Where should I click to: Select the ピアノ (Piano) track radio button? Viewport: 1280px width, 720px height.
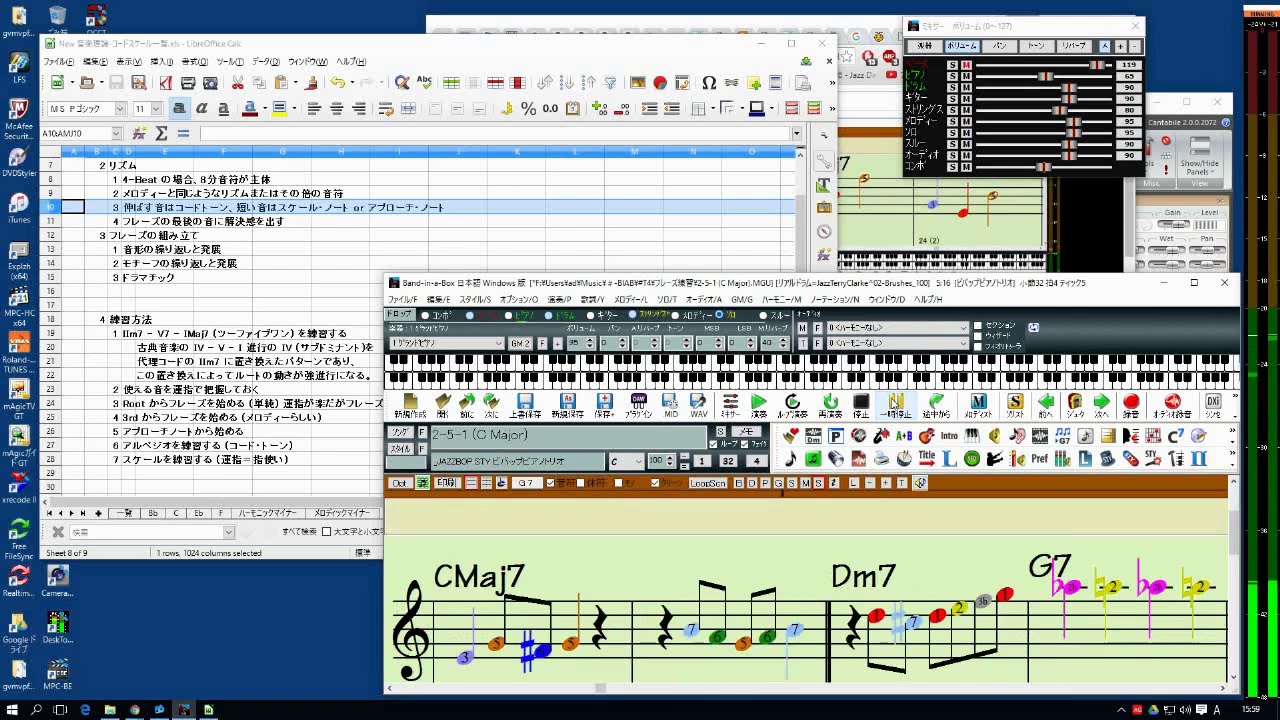509,315
